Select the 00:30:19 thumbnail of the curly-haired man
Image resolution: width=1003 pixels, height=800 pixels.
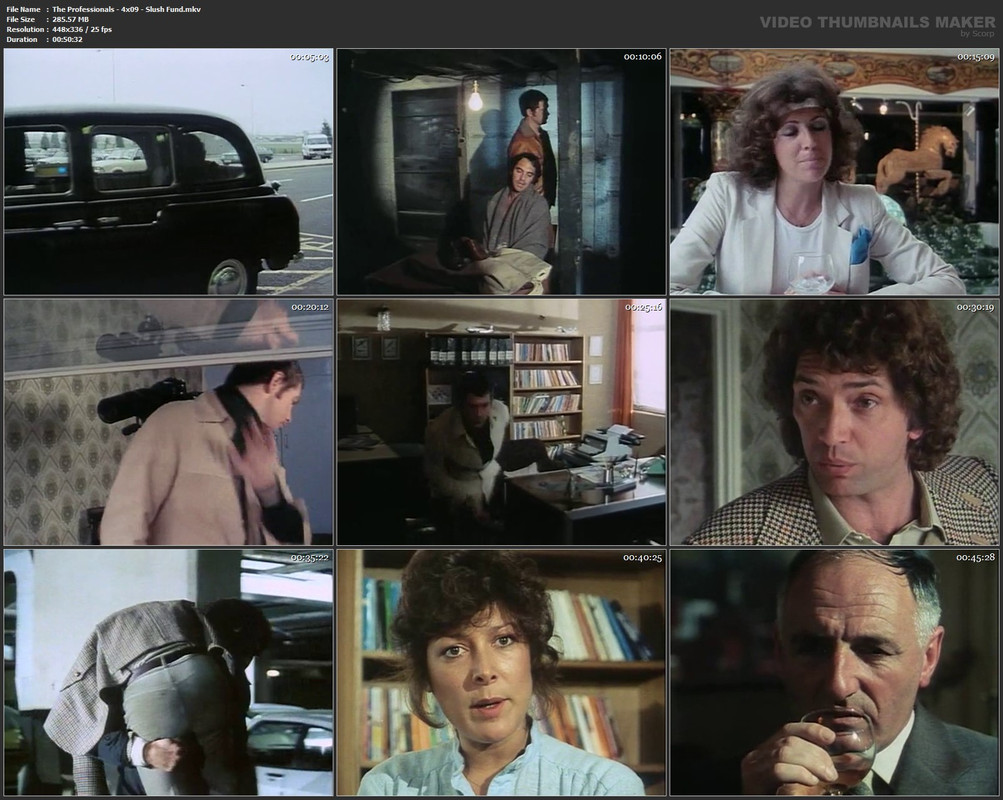[834, 422]
